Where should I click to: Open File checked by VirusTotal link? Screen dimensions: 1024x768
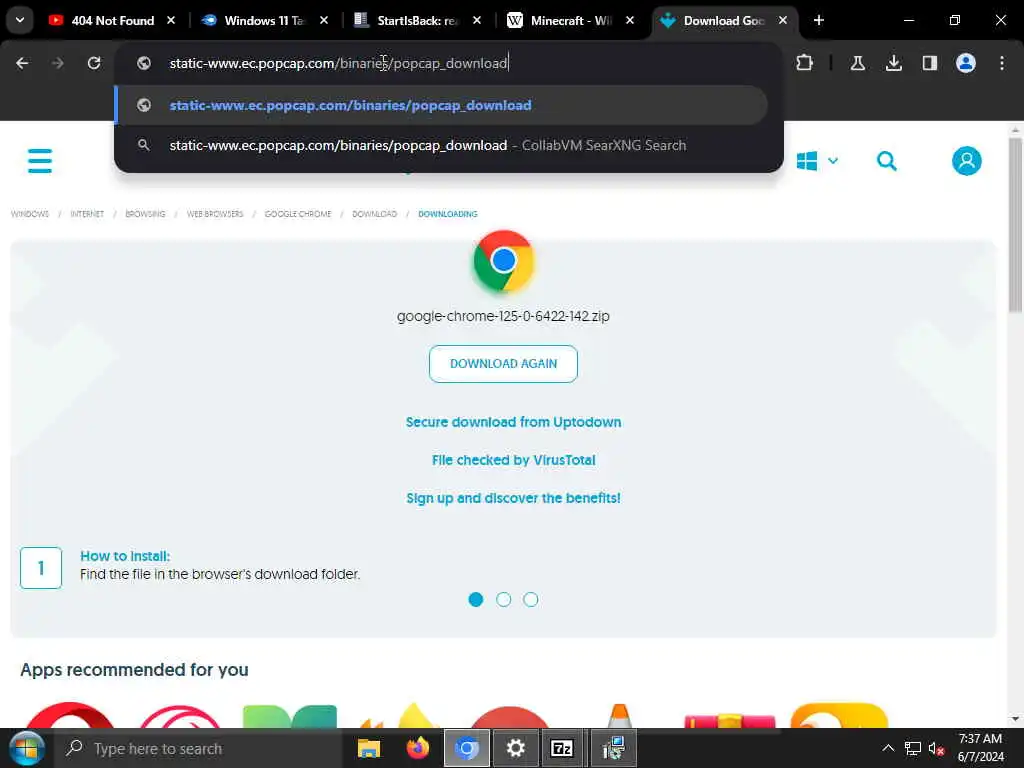(513, 460)
